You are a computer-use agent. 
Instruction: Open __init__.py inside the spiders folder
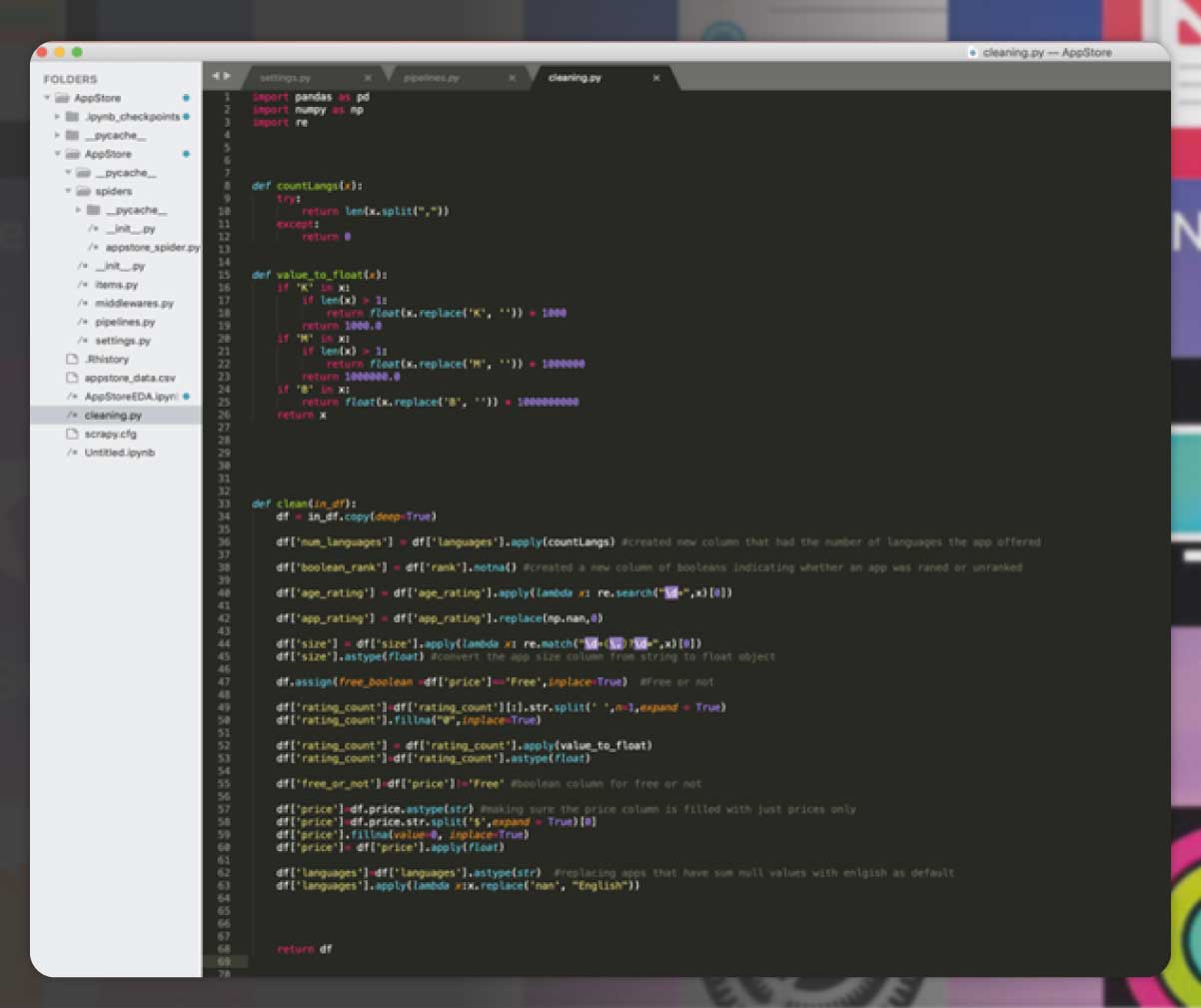(130, 229)
